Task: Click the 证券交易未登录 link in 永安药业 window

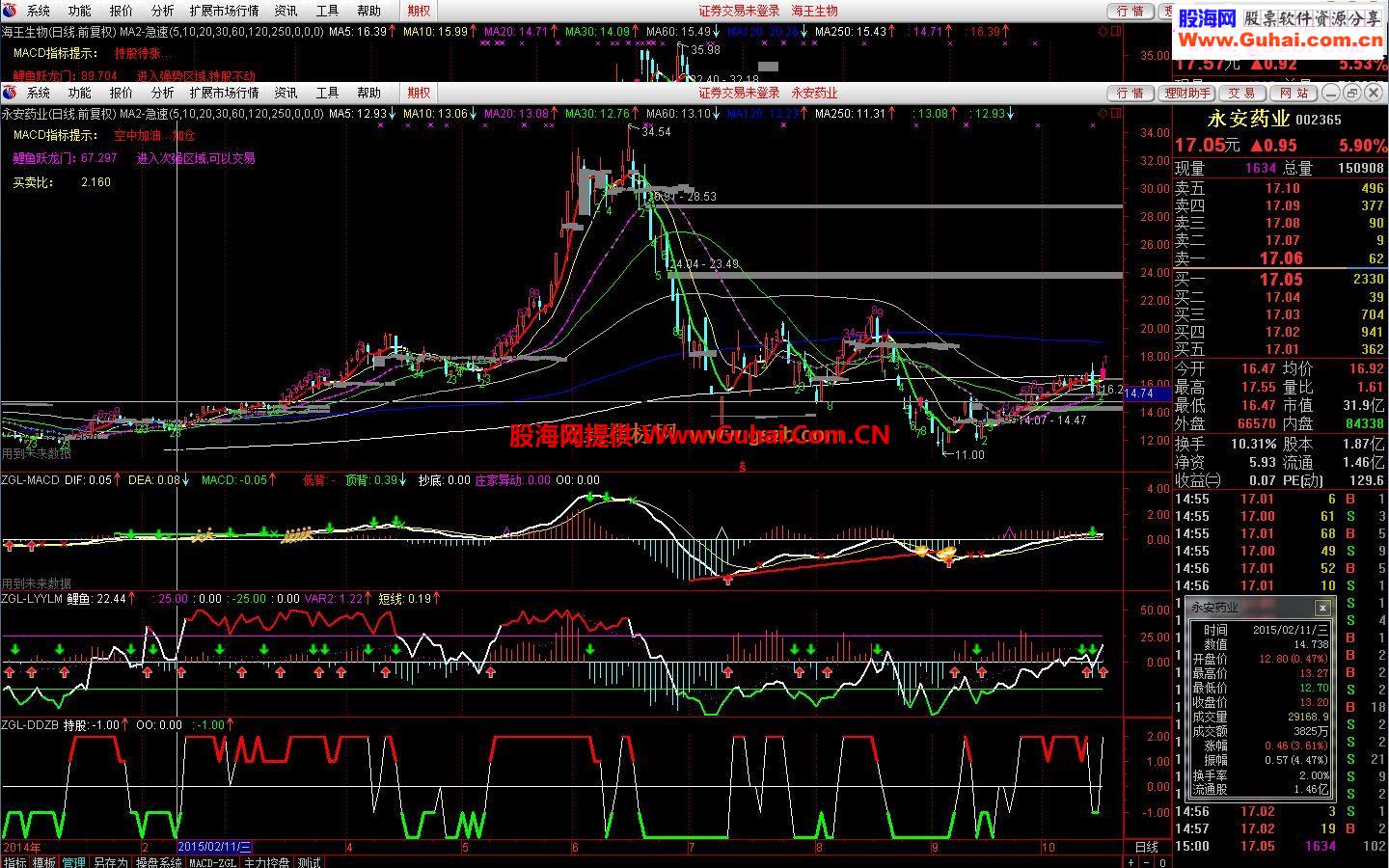Action: tap(739, 93)
